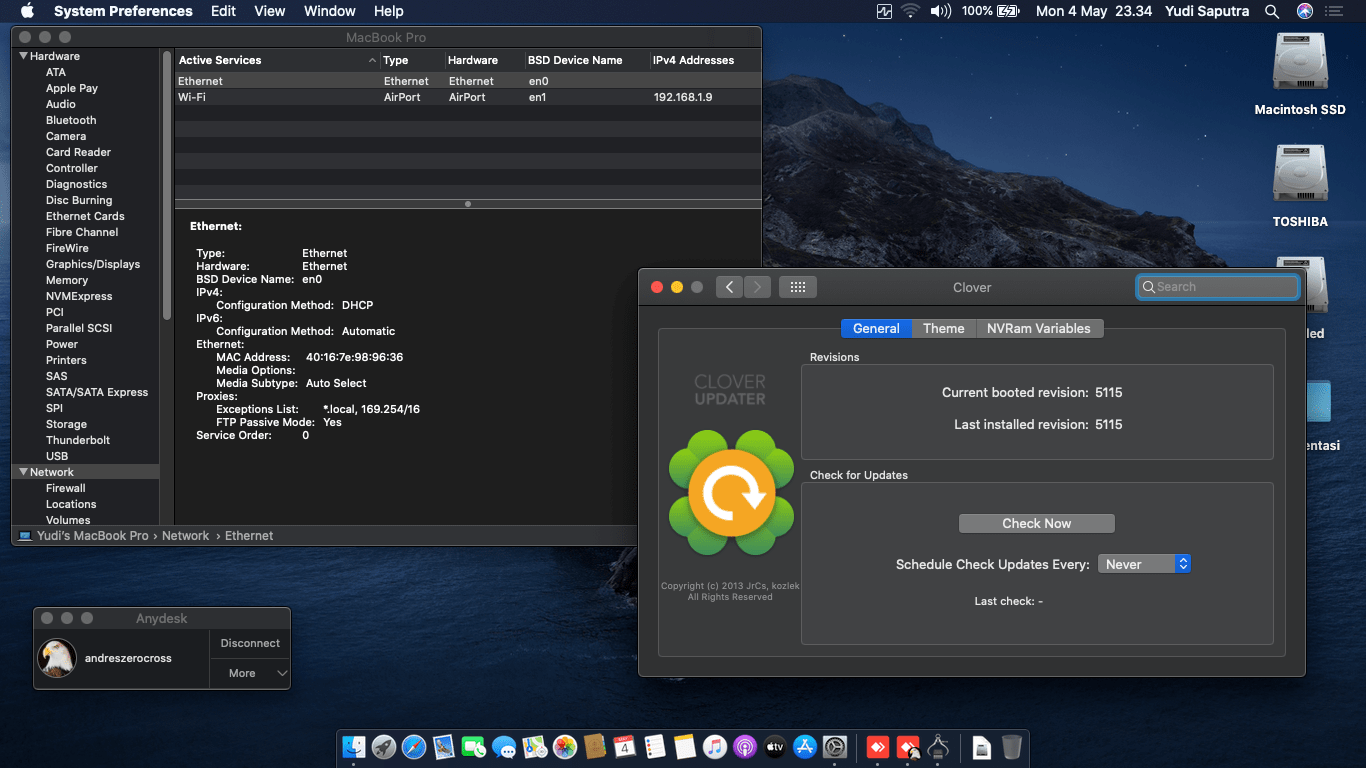This screenshot has height=768, width=1366.
Task: Switch to the Theme tab in Clover
Action: click(944, 328)
